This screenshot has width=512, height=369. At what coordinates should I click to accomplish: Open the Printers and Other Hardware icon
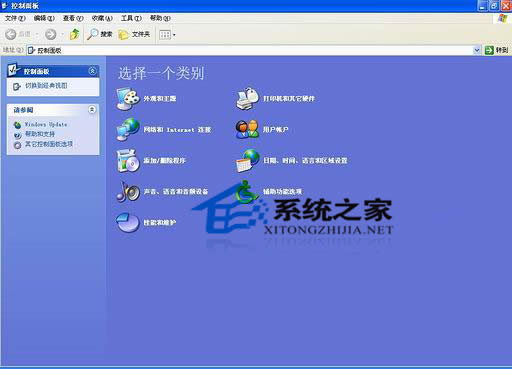(247, 99)
